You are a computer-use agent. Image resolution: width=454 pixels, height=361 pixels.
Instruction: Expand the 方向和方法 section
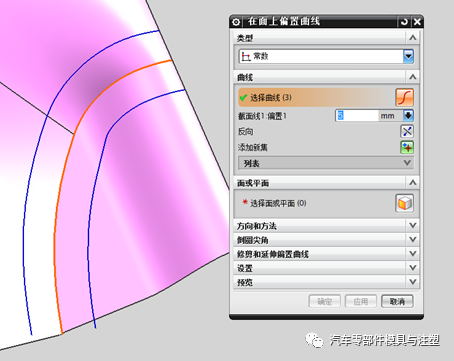click(x=326, y=226)
